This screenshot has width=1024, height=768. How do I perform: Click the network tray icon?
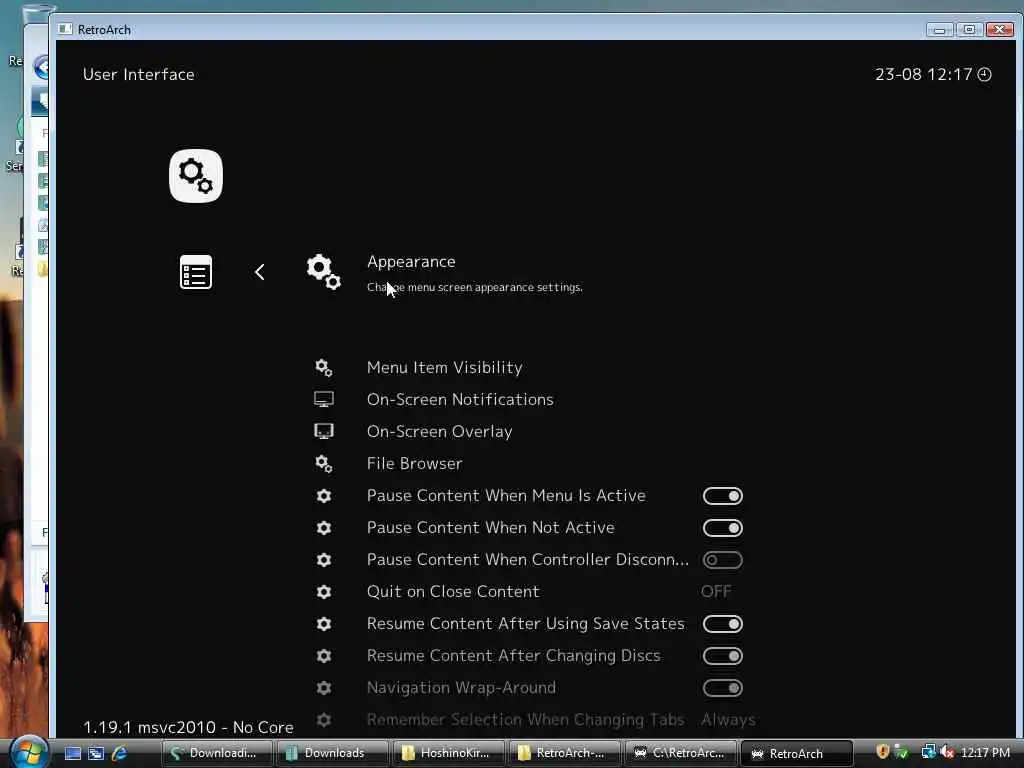pos(928,752)
